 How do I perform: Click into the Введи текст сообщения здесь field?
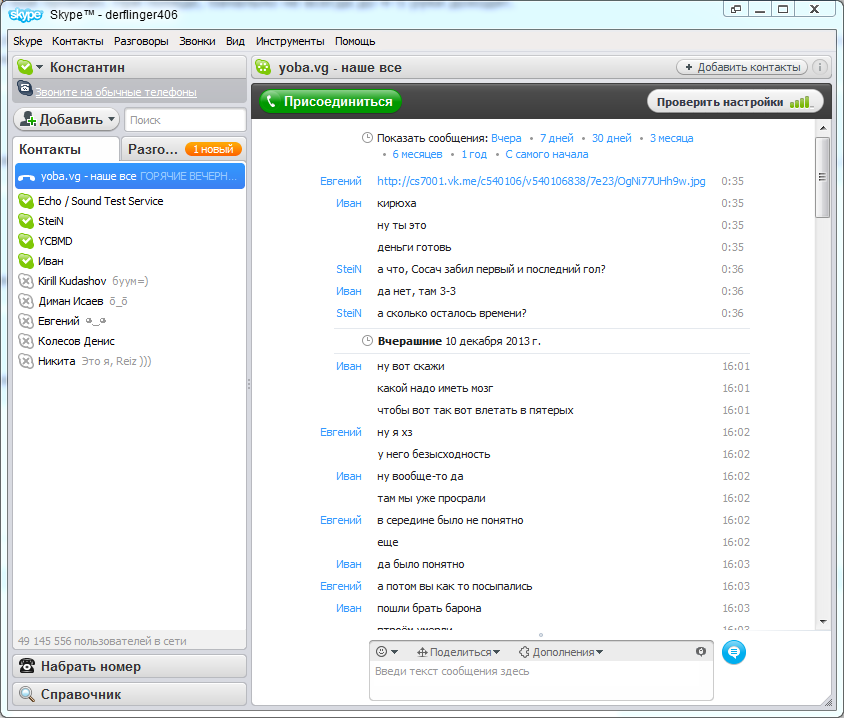[x=541, y=680]
